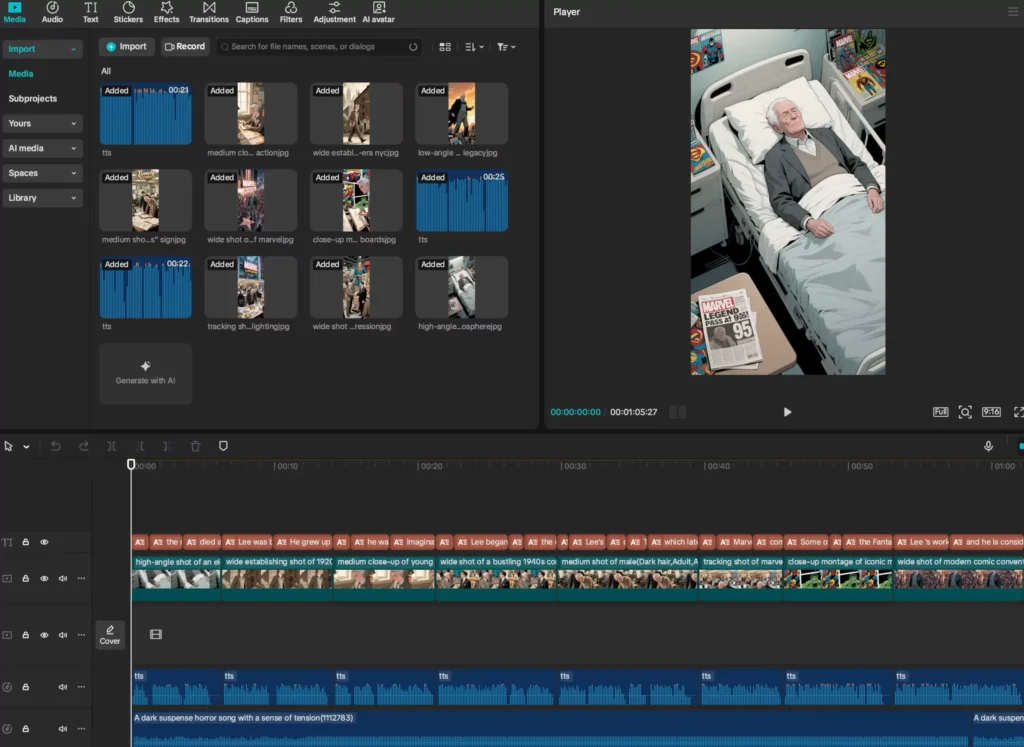1024x747 pixels.
Task: Open the Captions tab
Action: (251, 12)
